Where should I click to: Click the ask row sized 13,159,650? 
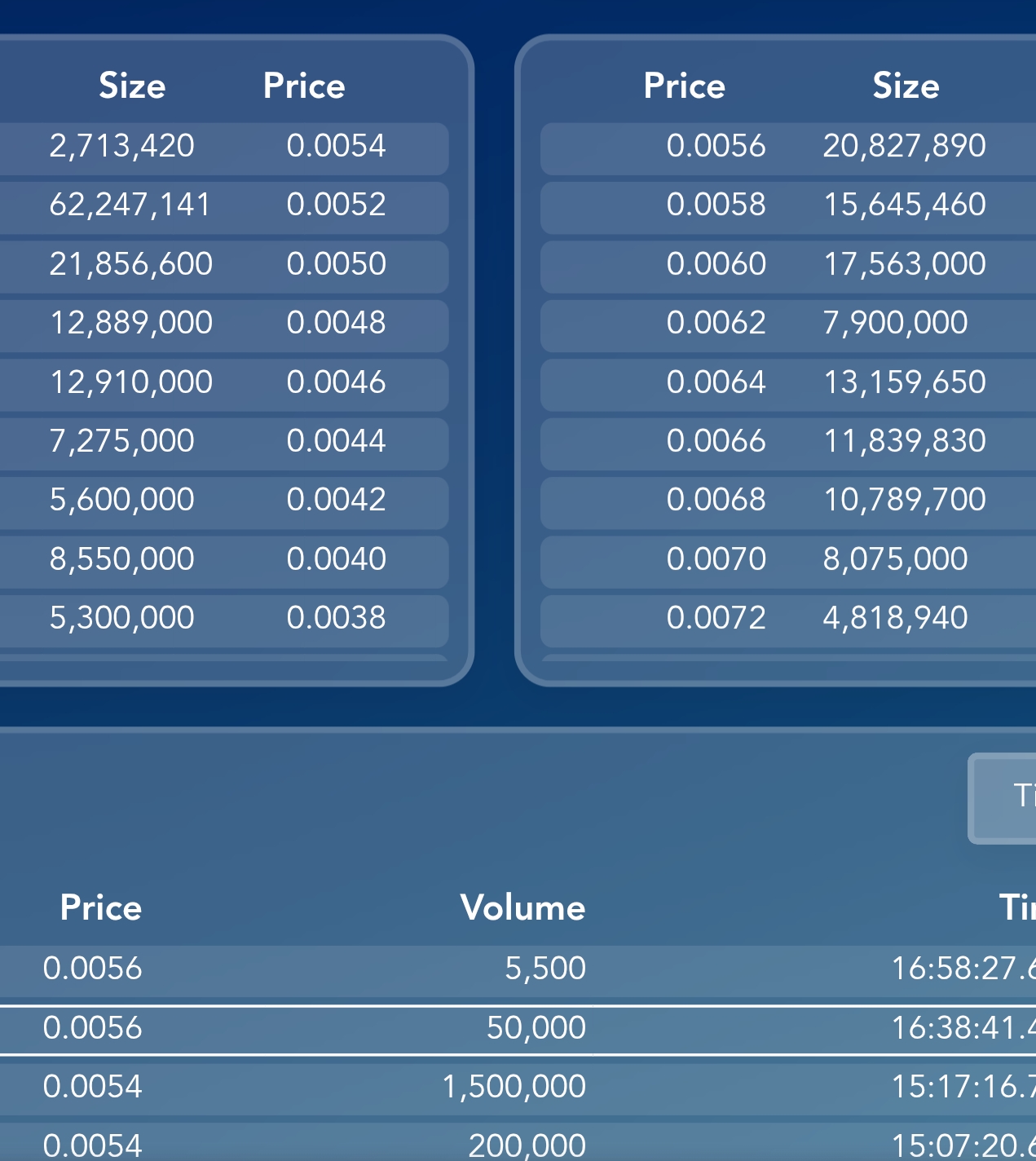pos(788,385)
